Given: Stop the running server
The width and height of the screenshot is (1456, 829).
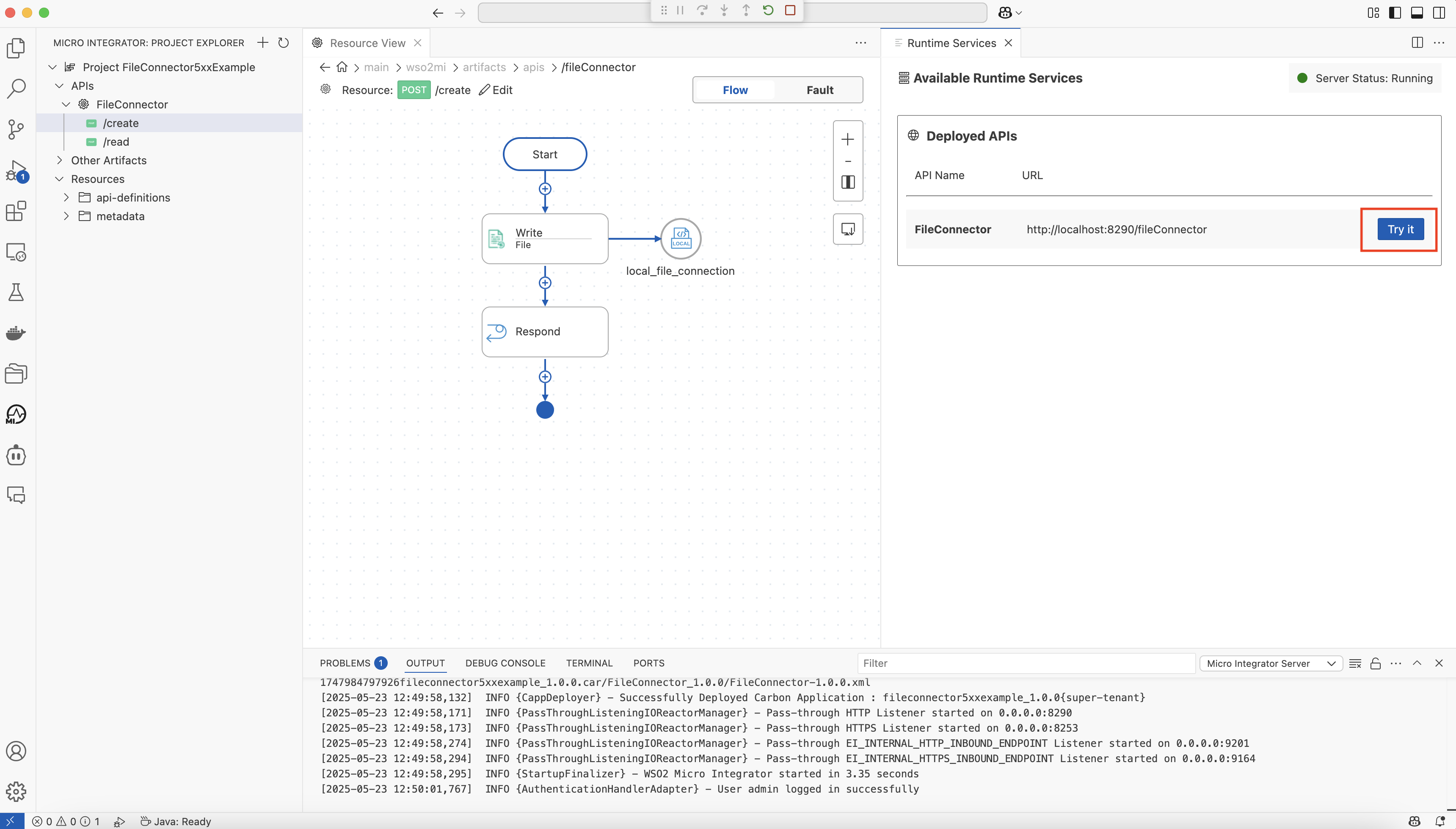Looking at the screenshot, I should click(790, 10).
